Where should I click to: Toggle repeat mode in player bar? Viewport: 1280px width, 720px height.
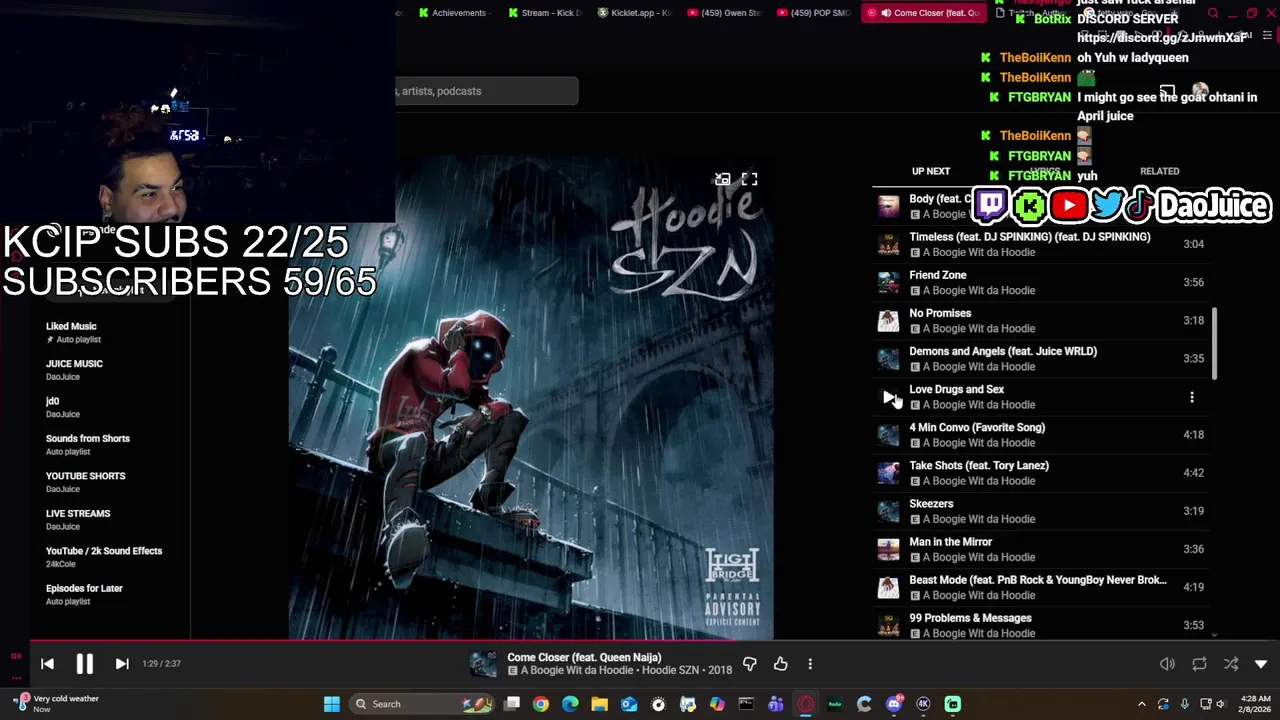tap(1199, 664)
